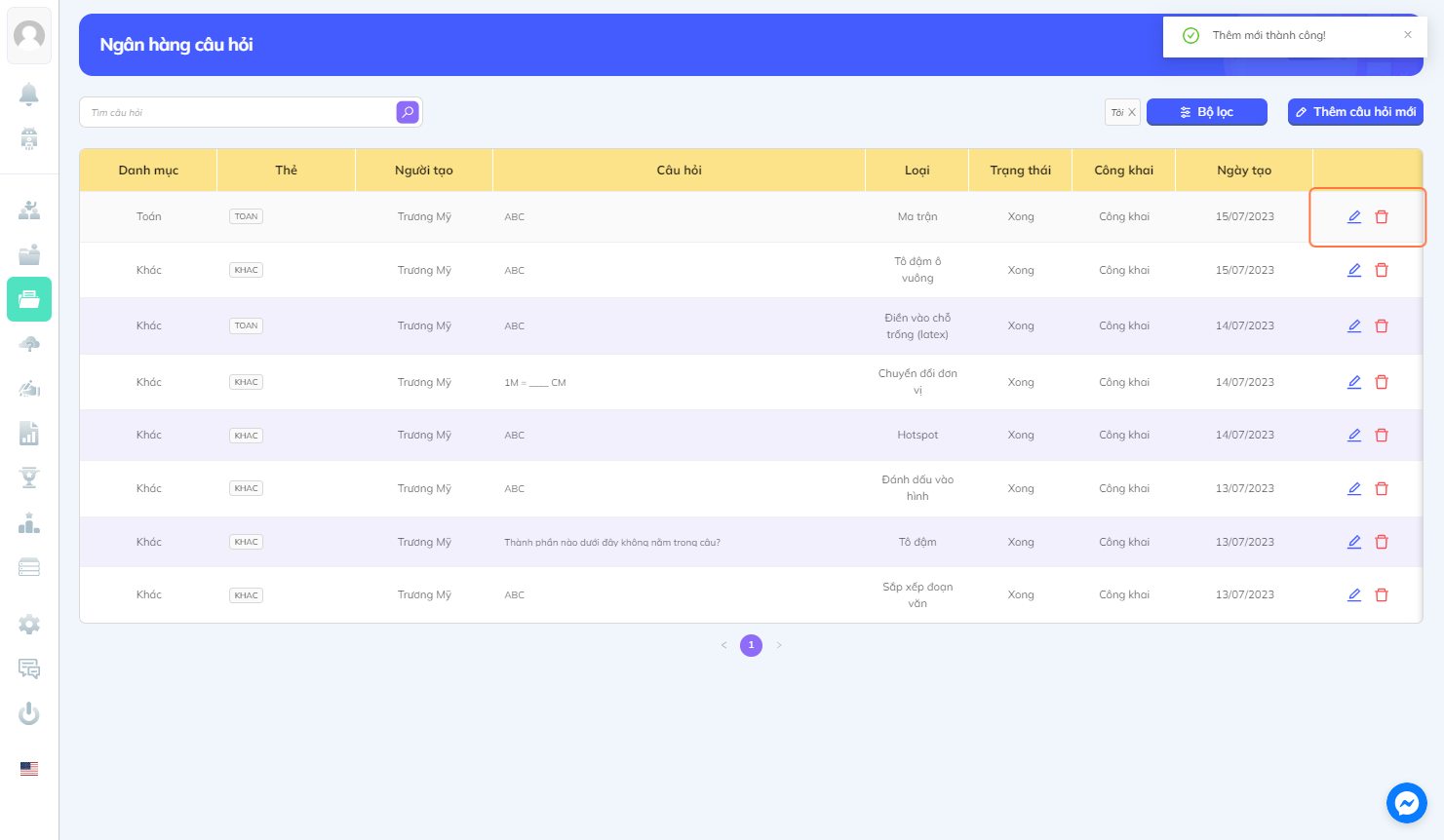Image resolution: width=1444 pixels, height=840 pixels.
Task: Edit the Ma trận question row
Action: pos(1354,216)
